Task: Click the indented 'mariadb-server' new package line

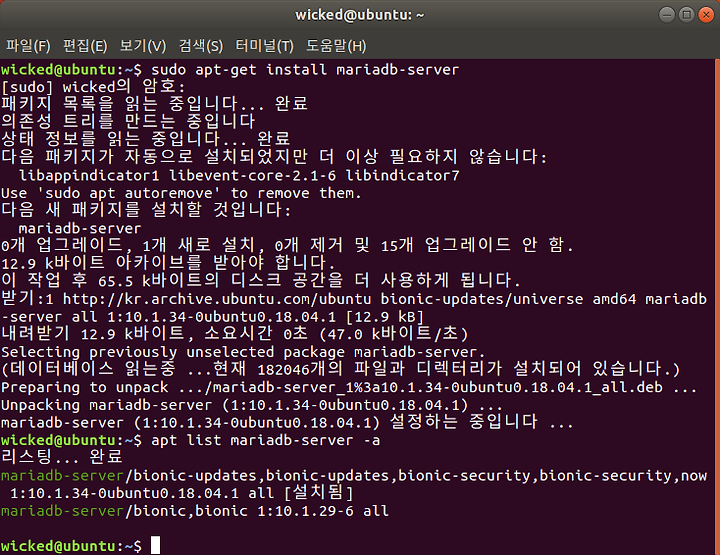Action: (x=80, y=228)
